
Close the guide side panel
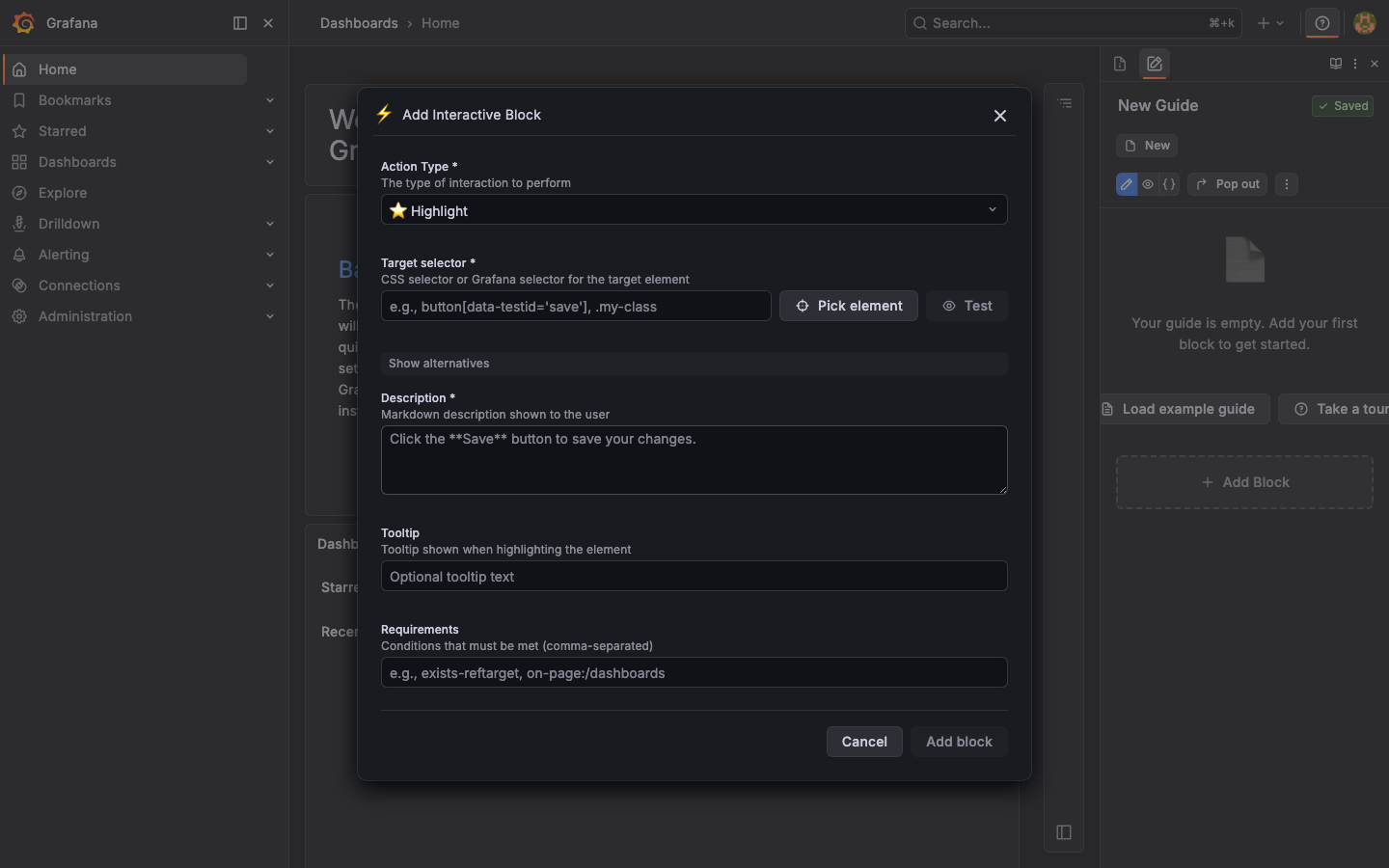pyautogui.click(x=1375, y=64)
